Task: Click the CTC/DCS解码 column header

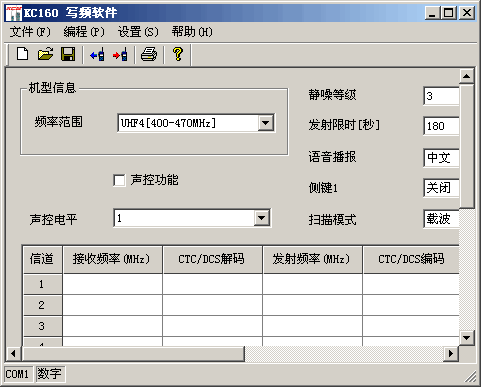Action: [x=212, y=259]
